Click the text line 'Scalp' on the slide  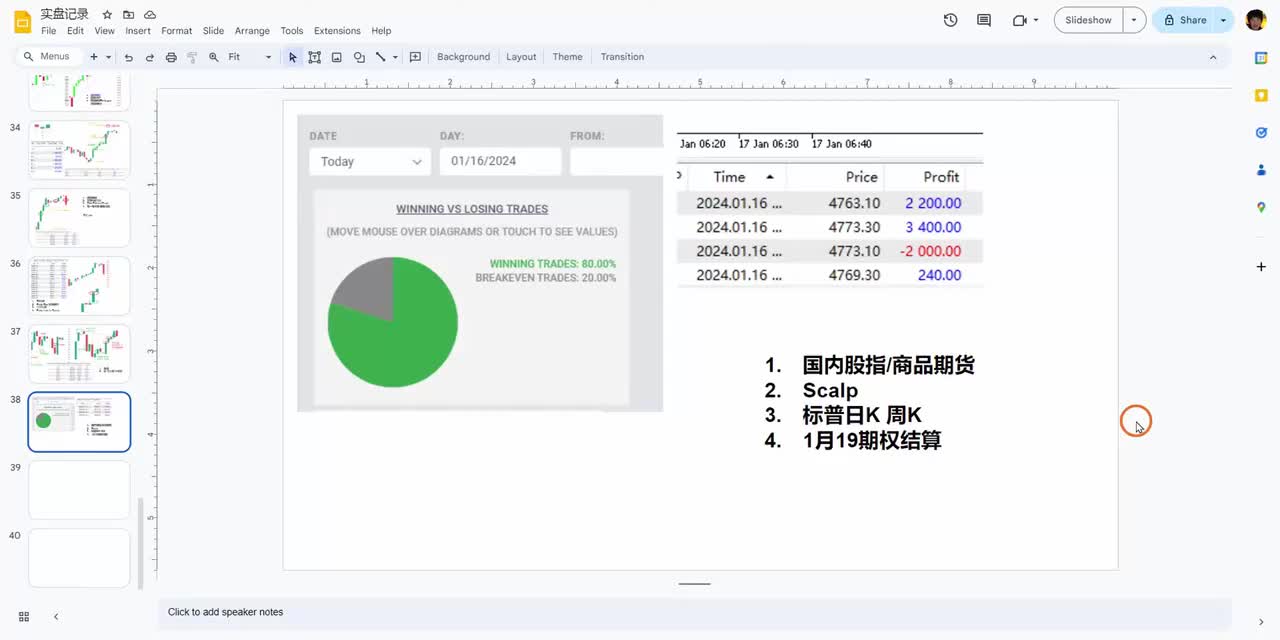(830, 390)
